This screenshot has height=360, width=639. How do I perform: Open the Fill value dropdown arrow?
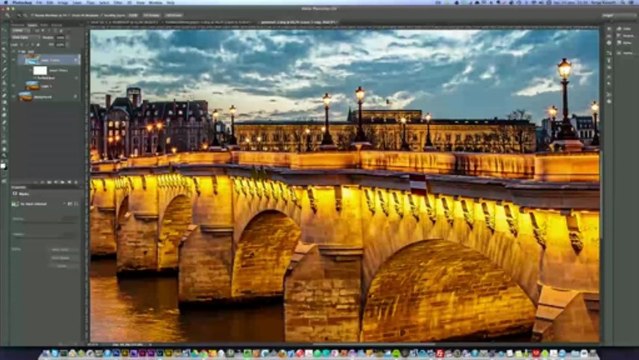tap(67, 44)
